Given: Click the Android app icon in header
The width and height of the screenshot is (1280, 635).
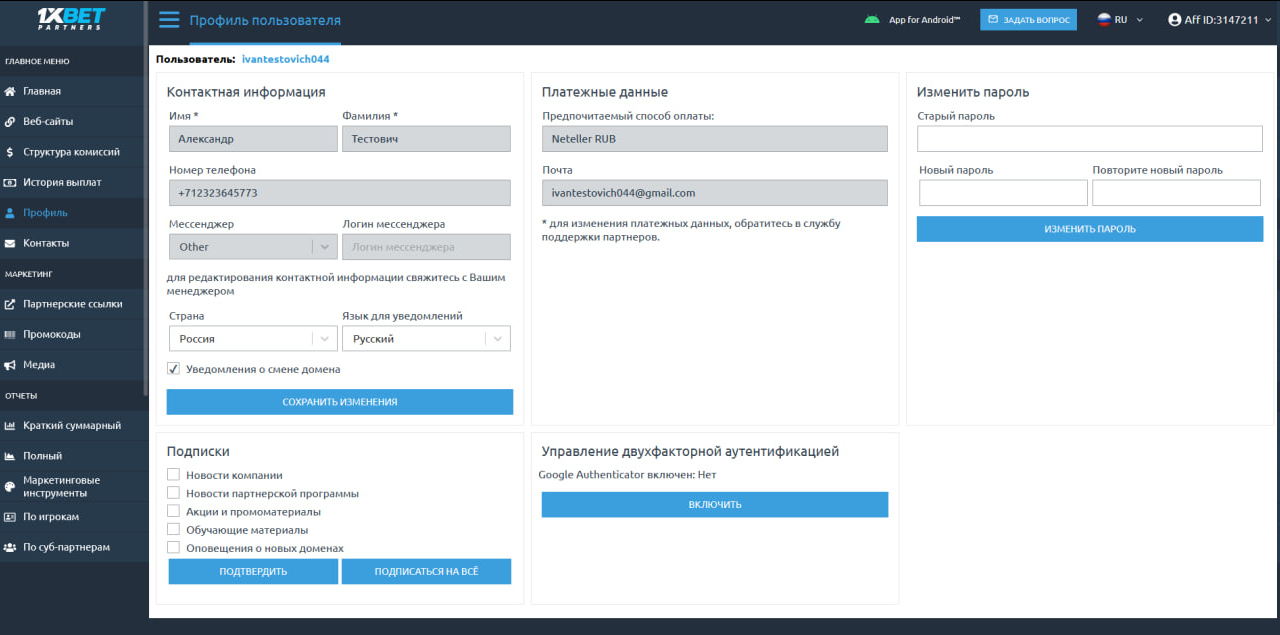Looking at the screenshot, I should [x=872, y=20].
